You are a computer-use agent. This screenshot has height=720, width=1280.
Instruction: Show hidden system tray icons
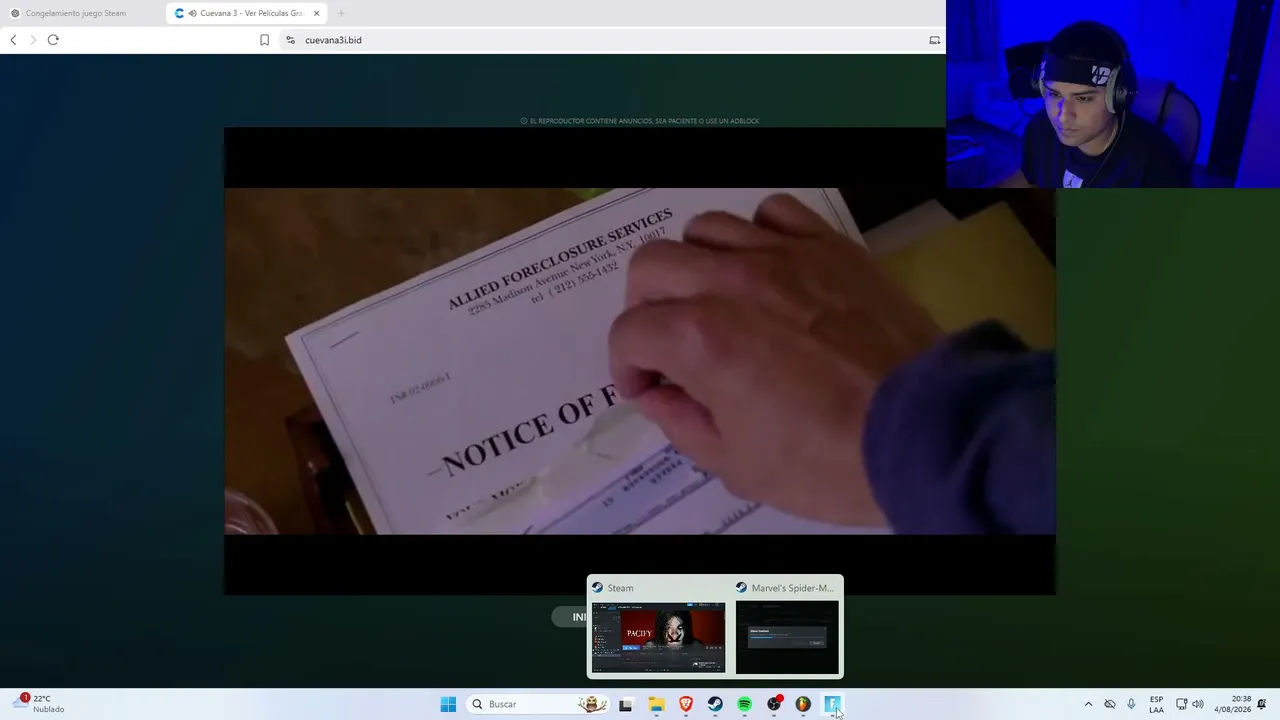point(1088,704)
